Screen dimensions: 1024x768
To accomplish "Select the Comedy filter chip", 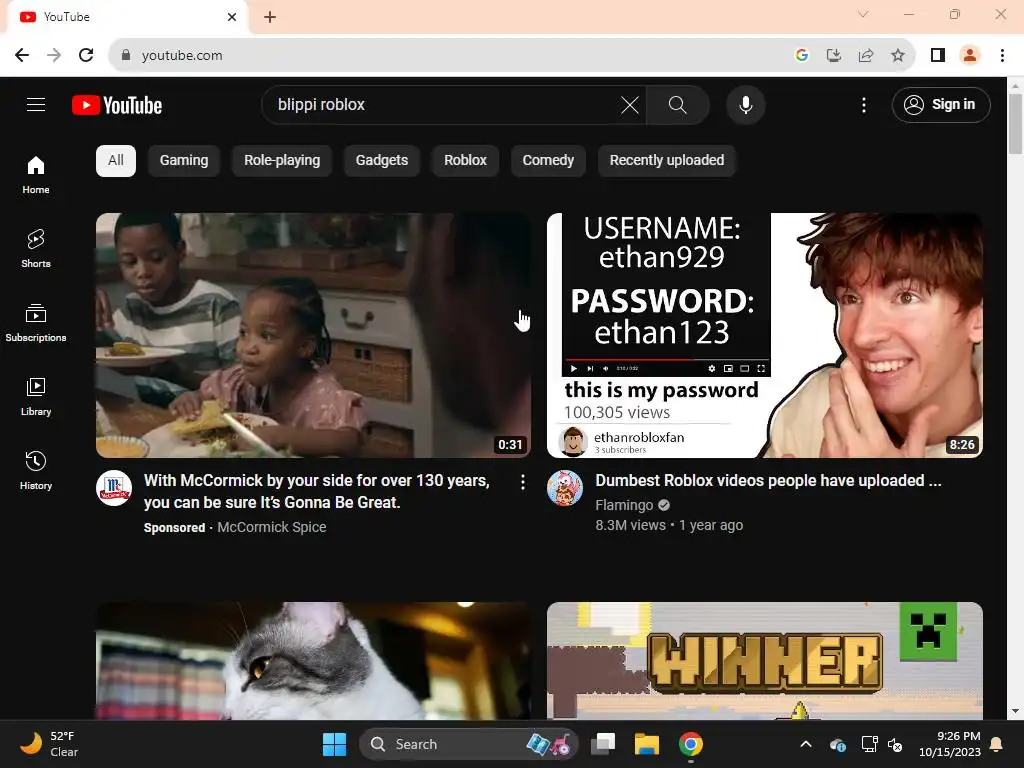I will (548, 161).
